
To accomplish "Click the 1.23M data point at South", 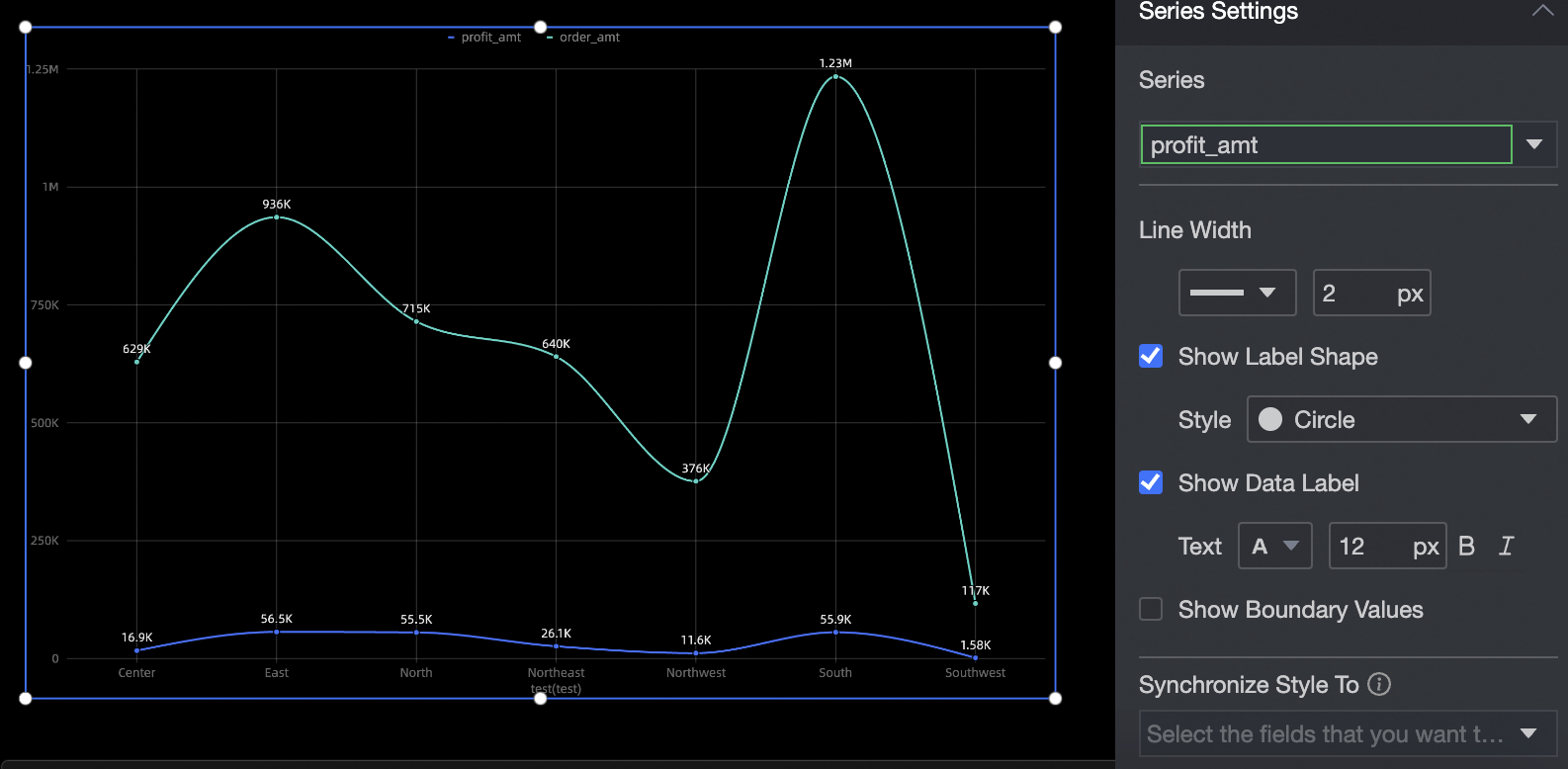I will pyautogui.click(x=835, y=76).
